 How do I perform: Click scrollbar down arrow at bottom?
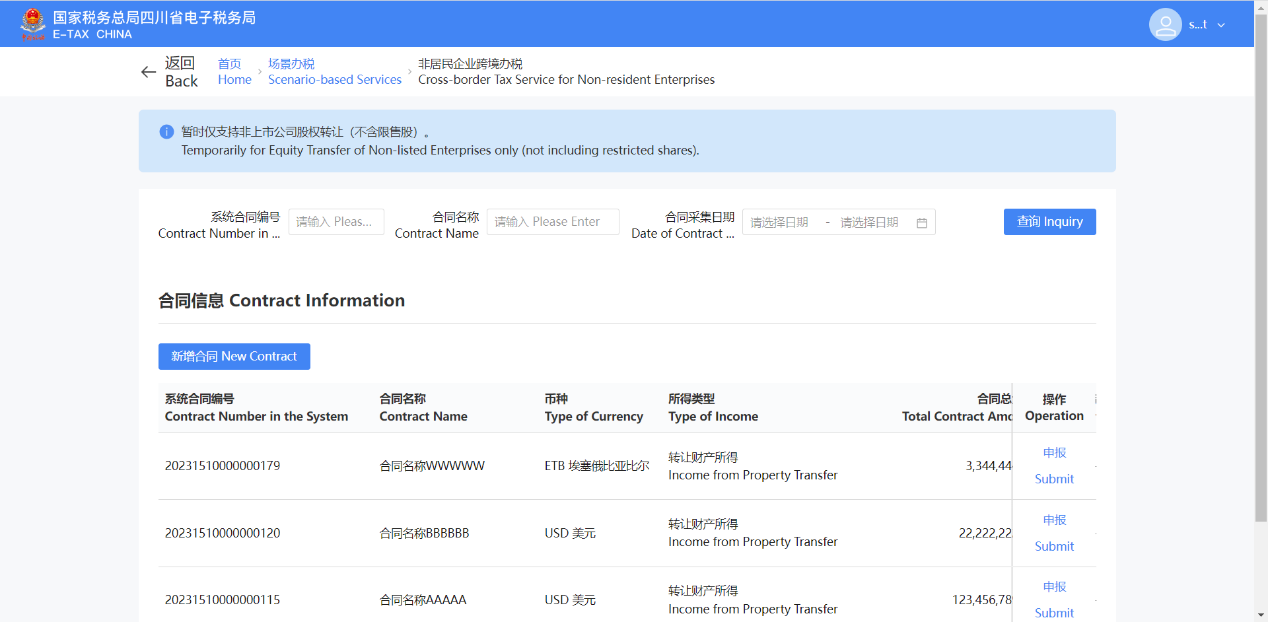click(1260, 614)
